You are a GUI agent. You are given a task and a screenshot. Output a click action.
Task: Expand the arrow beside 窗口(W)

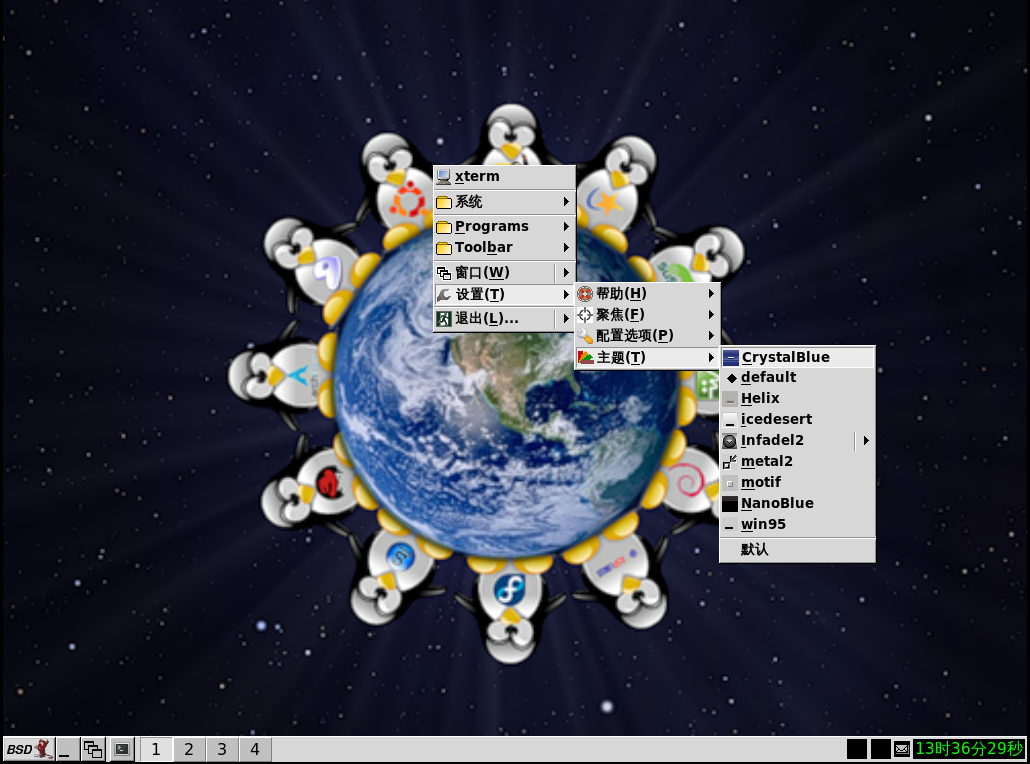coord(566,273)
